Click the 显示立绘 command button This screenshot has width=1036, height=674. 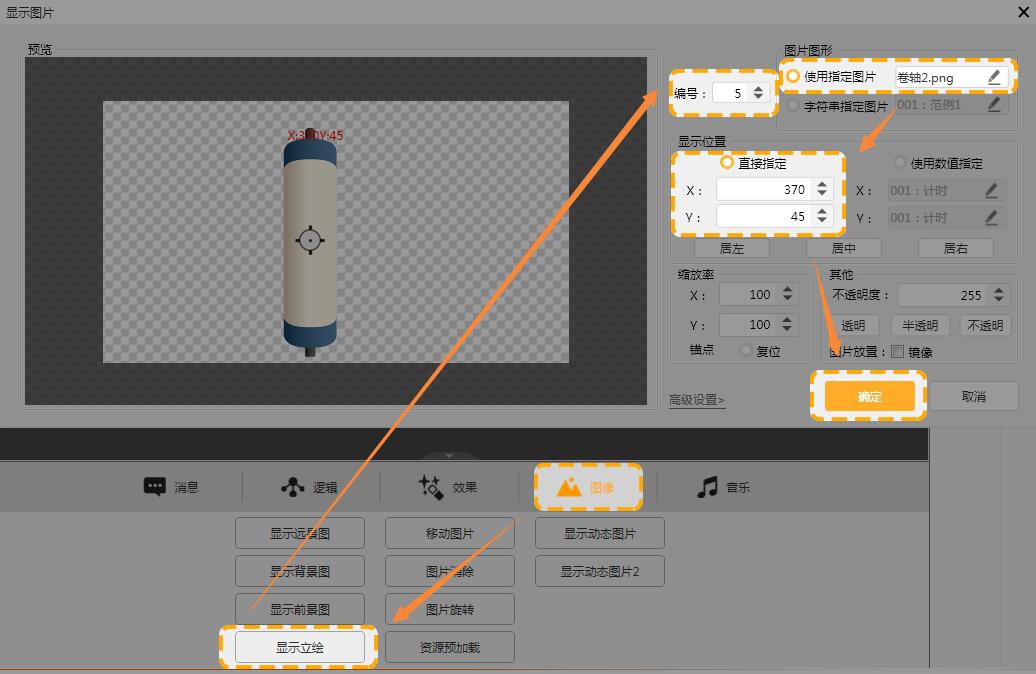(300, 647)
